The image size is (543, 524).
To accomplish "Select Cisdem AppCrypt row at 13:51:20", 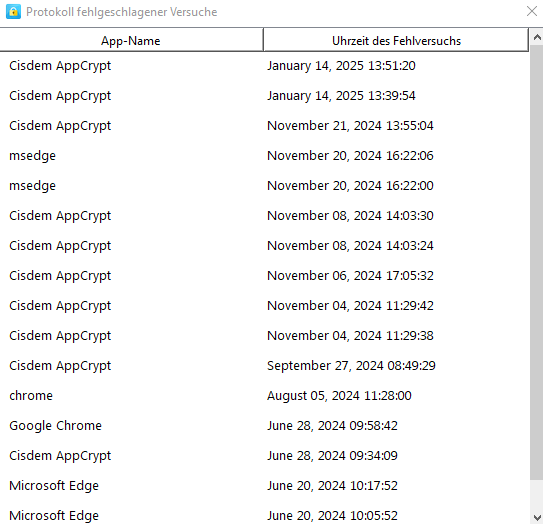I will [264, 65].
